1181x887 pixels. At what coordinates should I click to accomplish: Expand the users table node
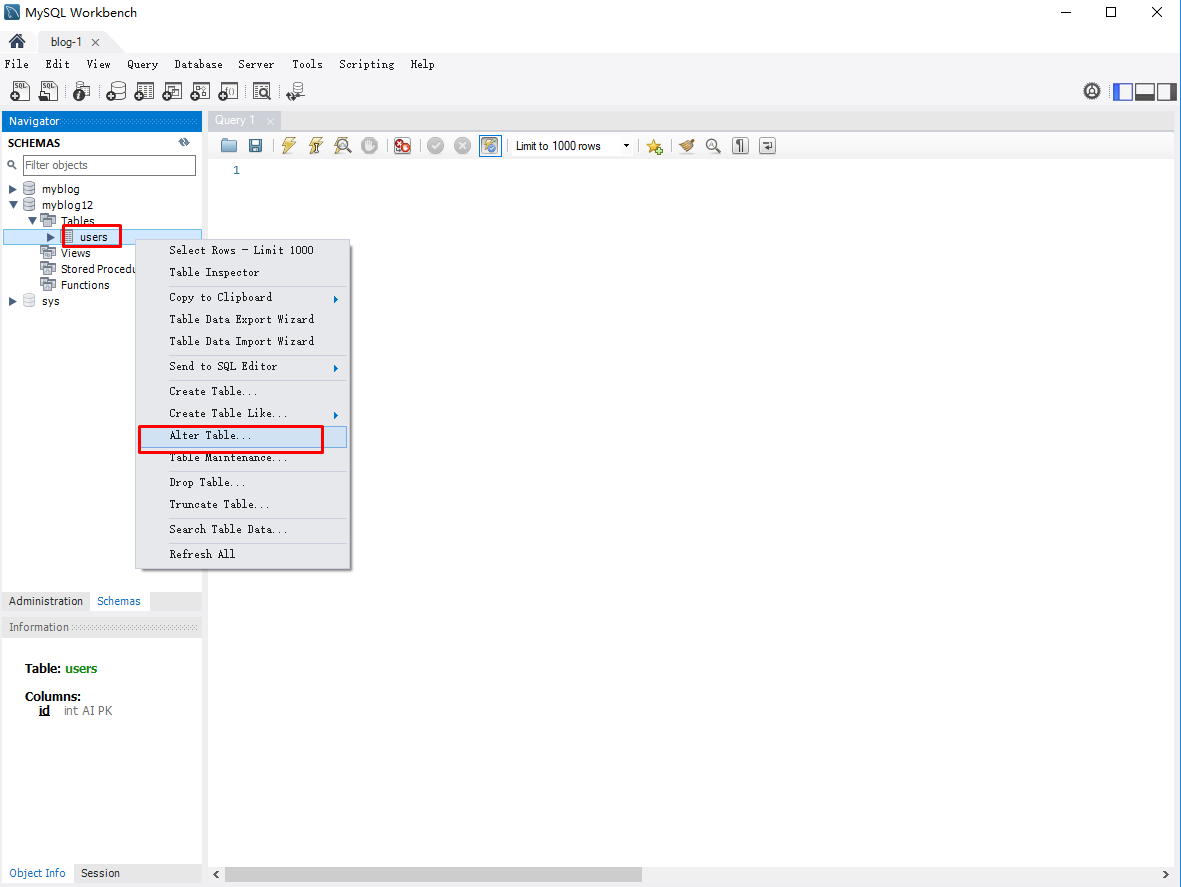click(x=50, y=237)
